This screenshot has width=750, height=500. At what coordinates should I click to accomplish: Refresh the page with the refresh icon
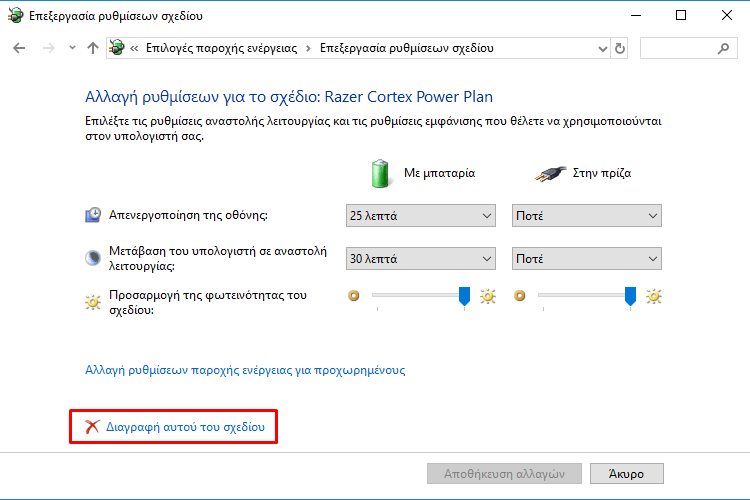pos(619,48)
